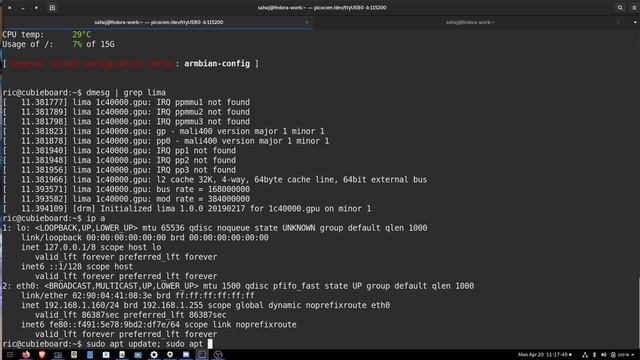The image size is (640, 360).
Task: Click the 'IRQ ppmmu1 not found' line
Action: [126, 102]
